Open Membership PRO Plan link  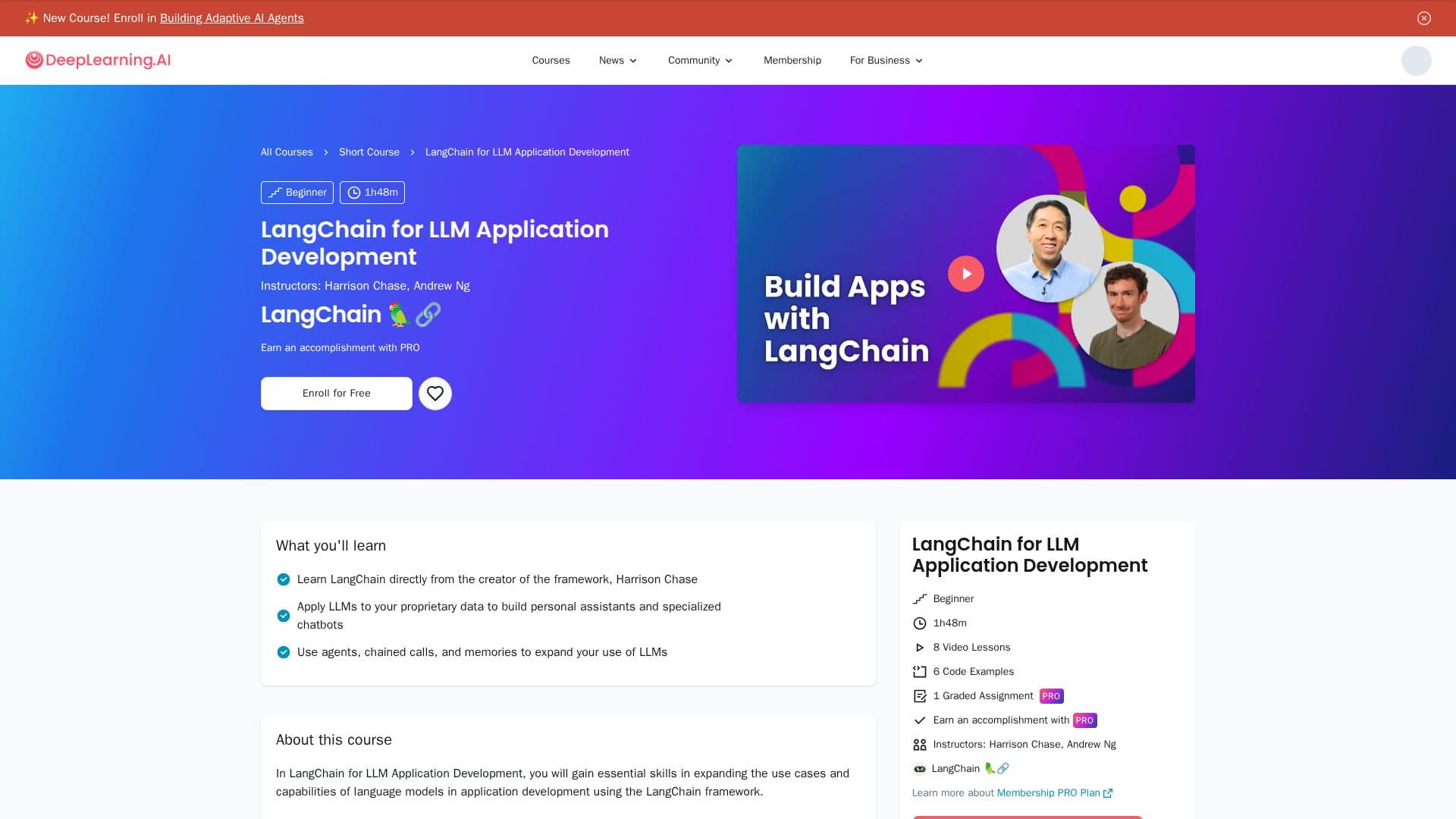point(1054,793)
